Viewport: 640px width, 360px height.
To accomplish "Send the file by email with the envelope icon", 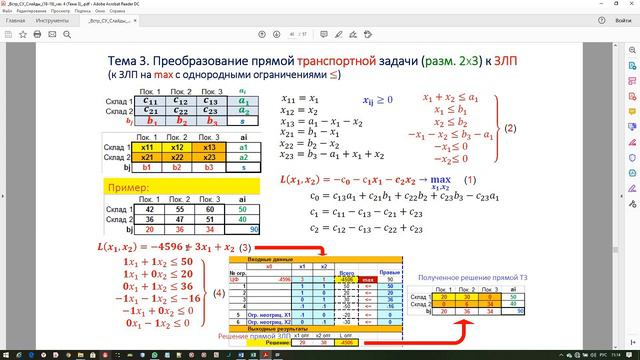I will [52, 35].
